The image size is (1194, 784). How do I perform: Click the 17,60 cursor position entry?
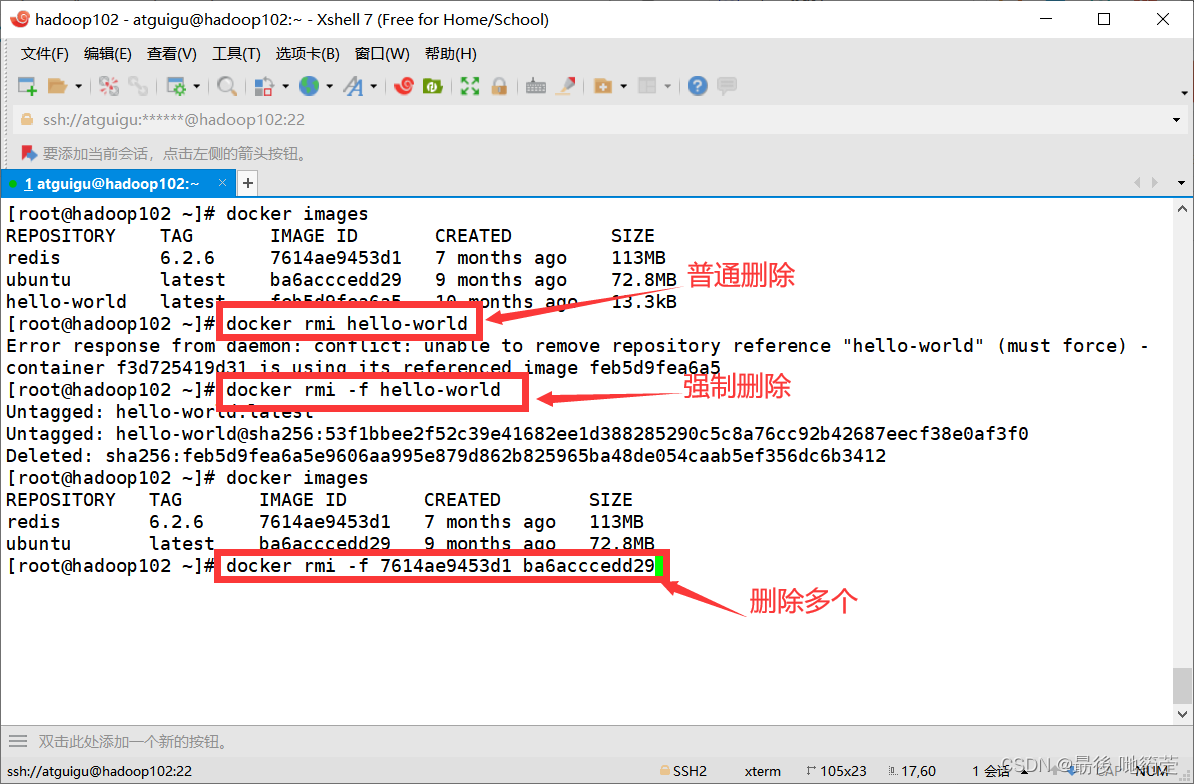[912, 771]
